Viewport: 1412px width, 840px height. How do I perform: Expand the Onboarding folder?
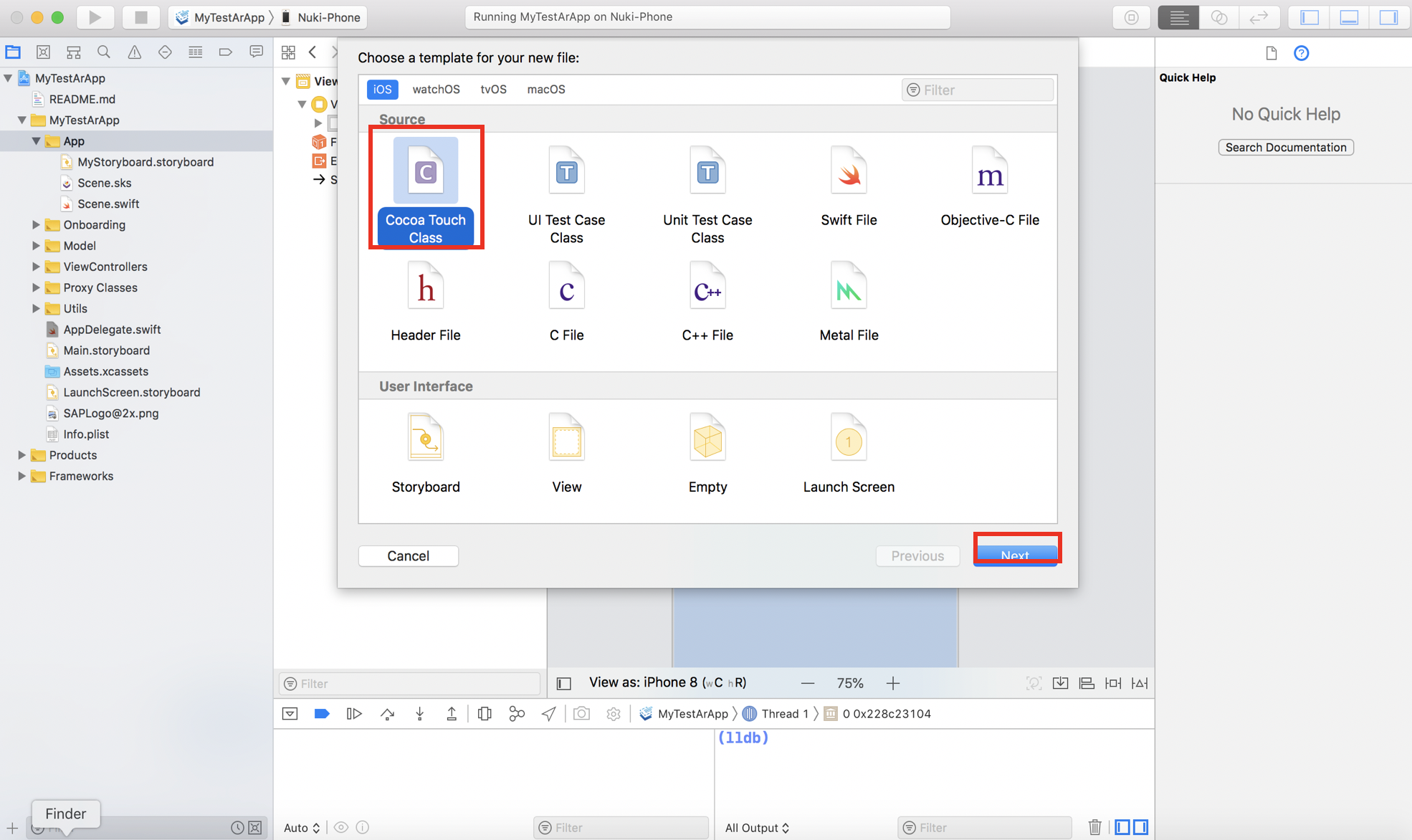pyautogui.click(x=36, y=225)
